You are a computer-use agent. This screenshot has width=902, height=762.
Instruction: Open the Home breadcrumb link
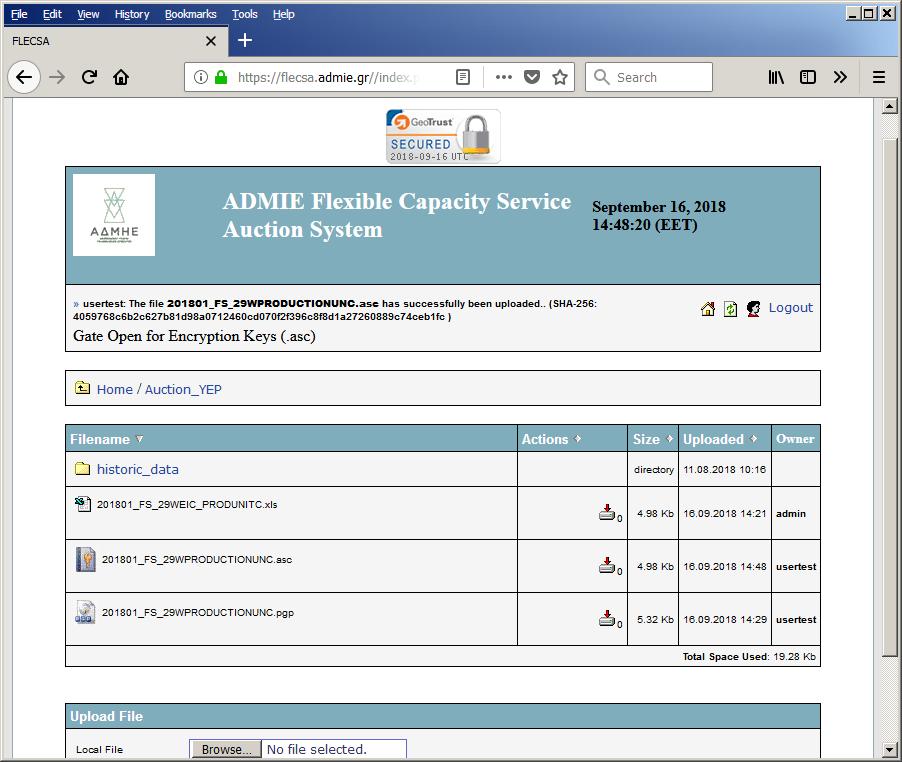pos(114,389)
